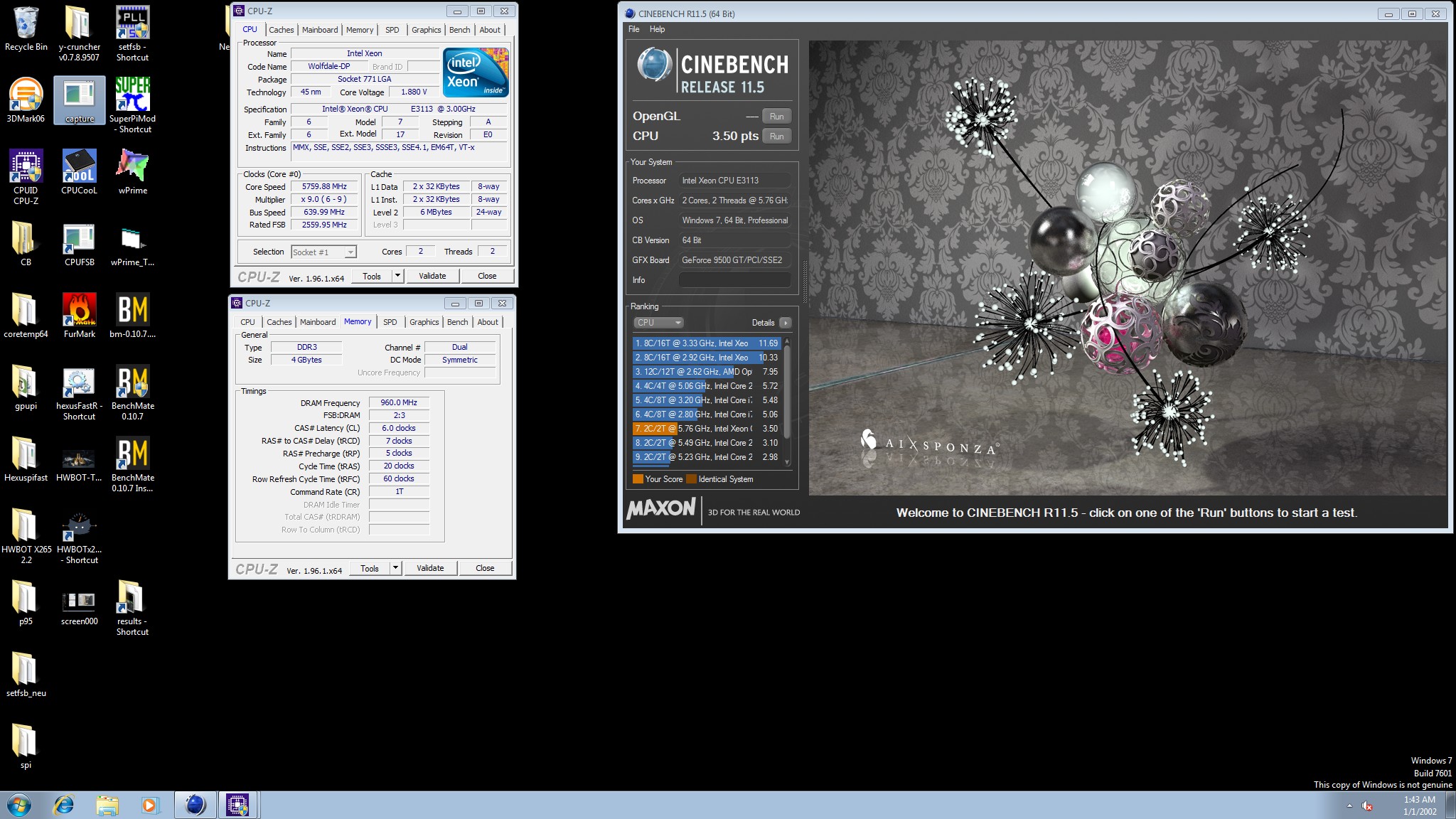Click the Cinebench Info input field

coord(734,280)
